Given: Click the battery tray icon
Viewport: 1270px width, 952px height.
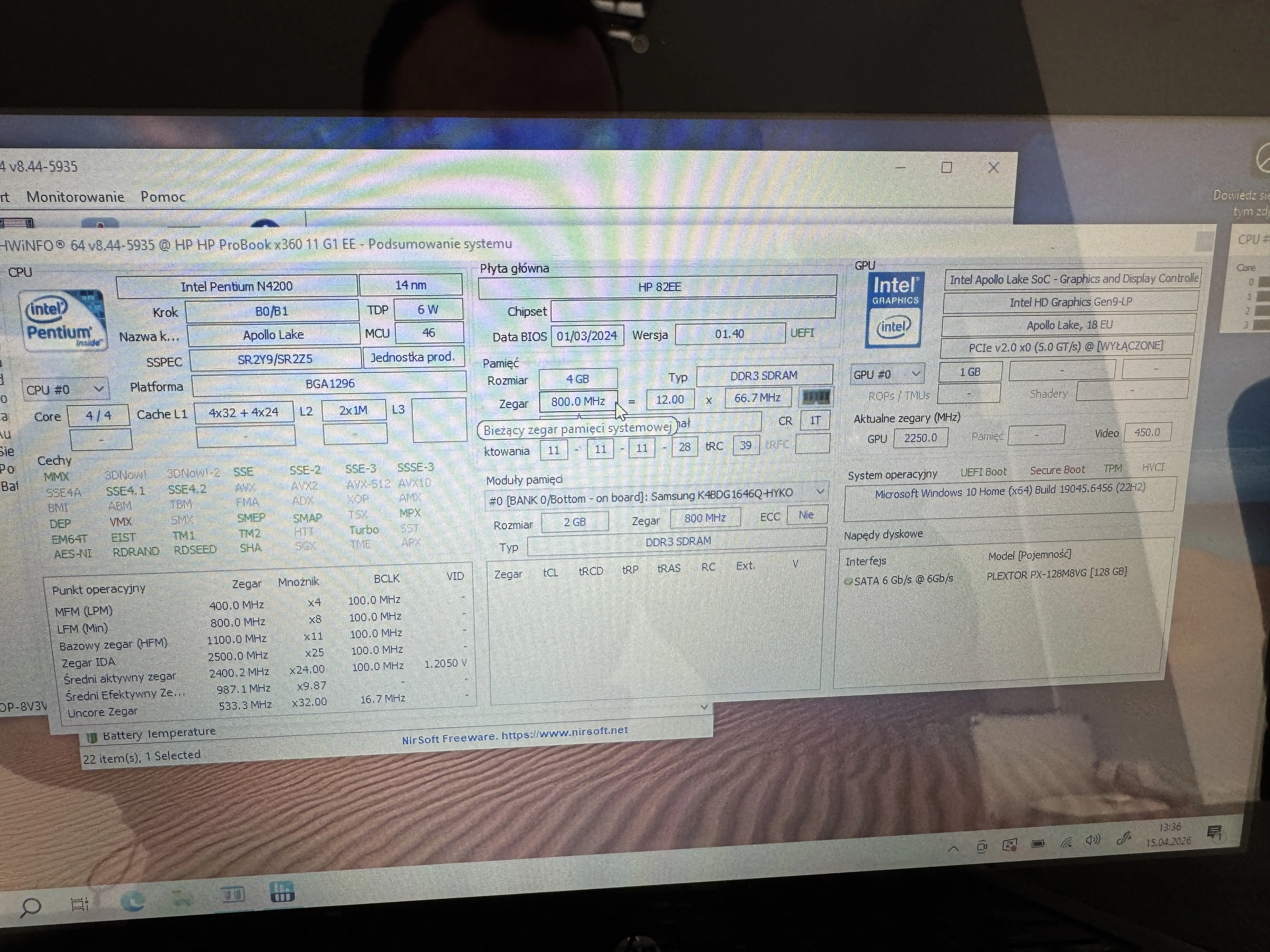Looking at the screenshot, I should 1038,843.
